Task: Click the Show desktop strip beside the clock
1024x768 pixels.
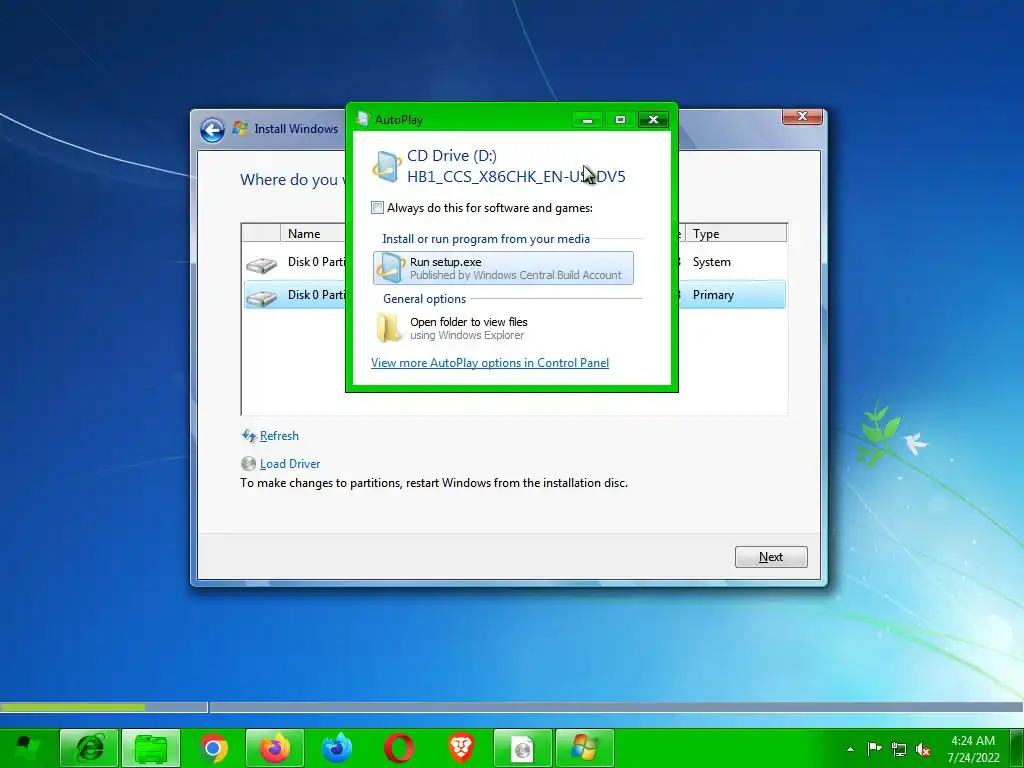Action: point(1017,748)
